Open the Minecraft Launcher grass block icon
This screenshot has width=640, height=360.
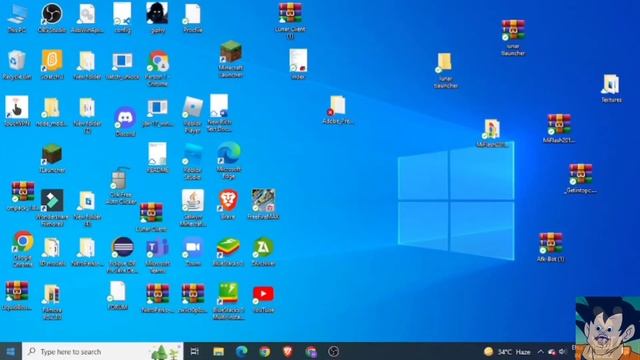[x=231, y=59]
